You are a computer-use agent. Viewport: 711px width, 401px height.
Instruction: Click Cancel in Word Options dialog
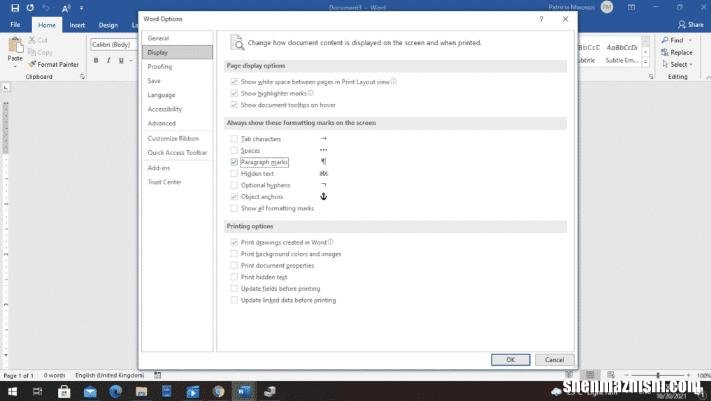click(554, 360)
